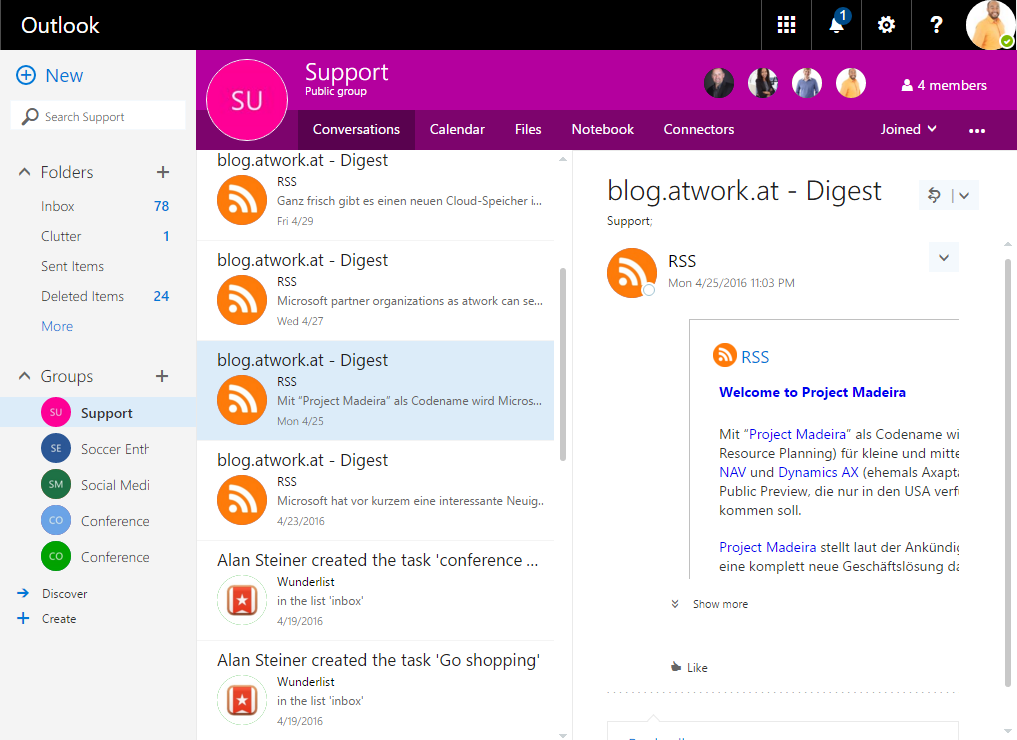The height and width of the screenshot is (740, 1017).
Task: Click RSS icon of Fri 4/29 digest
Action: 242,200
